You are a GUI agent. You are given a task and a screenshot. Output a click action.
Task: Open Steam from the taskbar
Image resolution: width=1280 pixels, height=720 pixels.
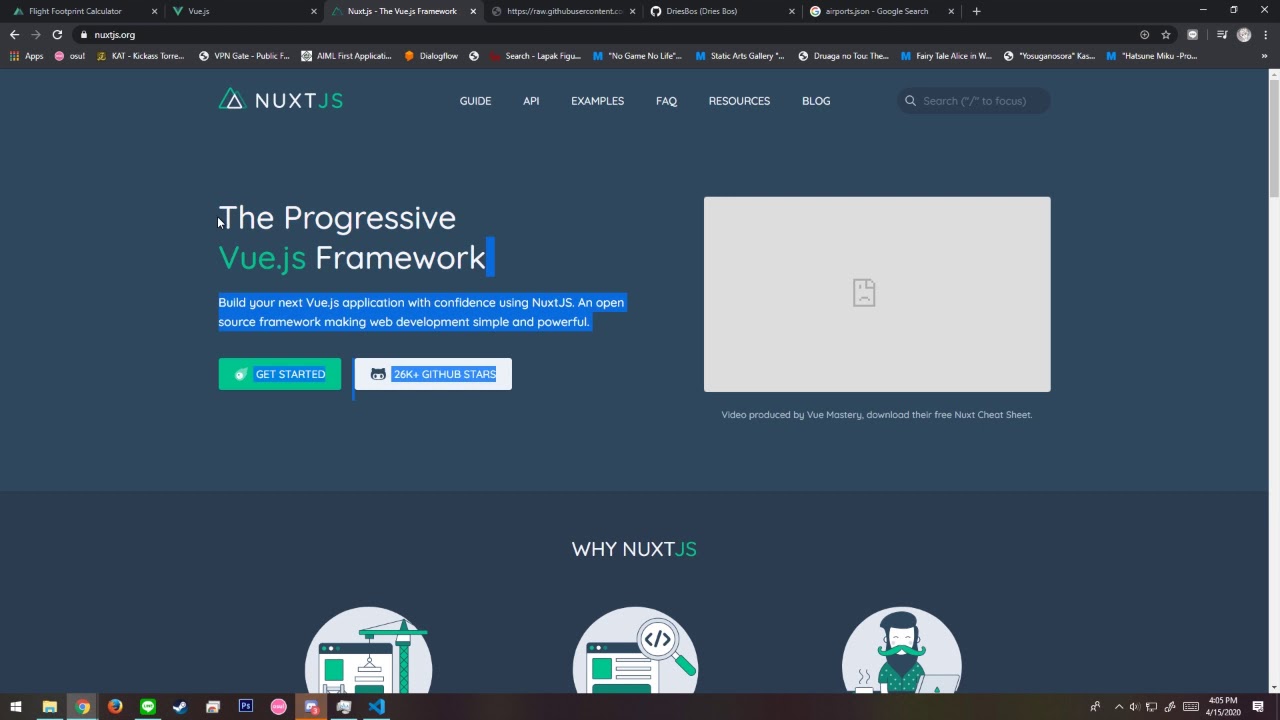pyautogui.click(x=180, y=707)
